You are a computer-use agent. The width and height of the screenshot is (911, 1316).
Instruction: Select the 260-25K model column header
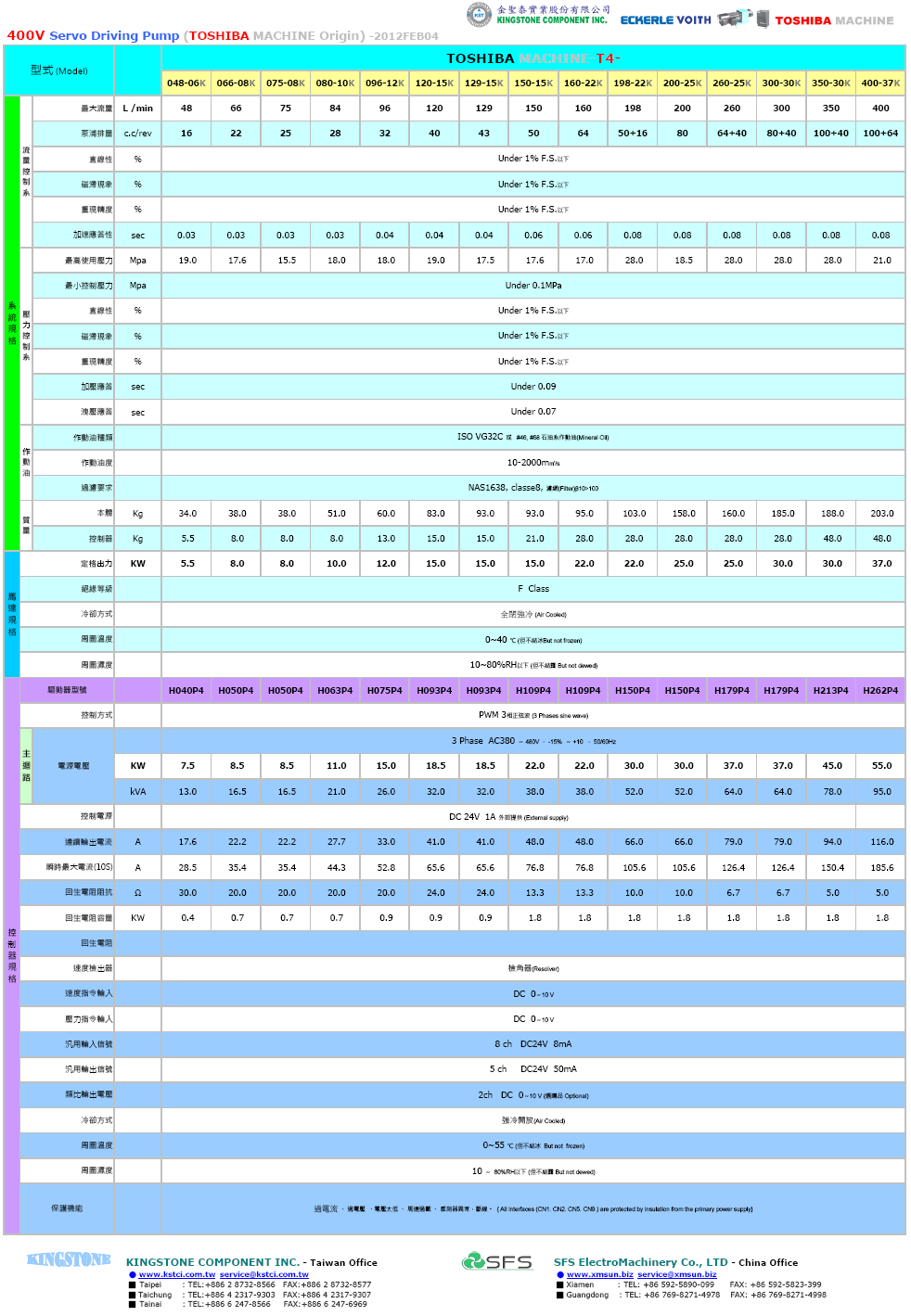732,83
